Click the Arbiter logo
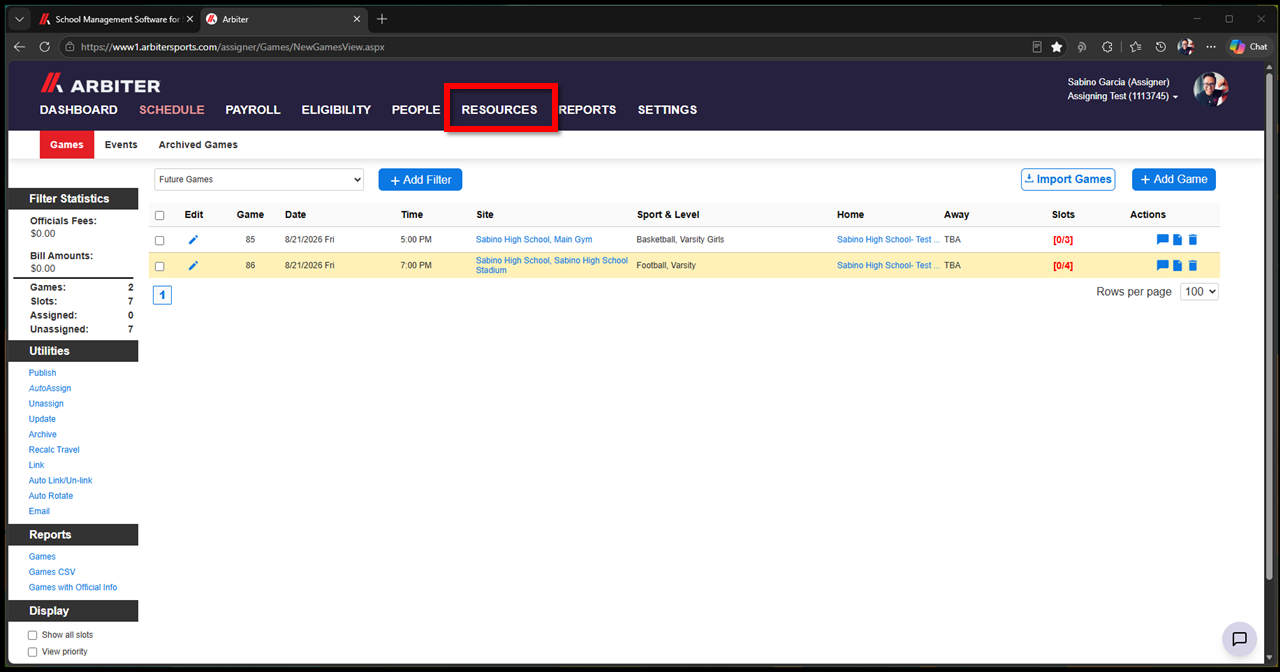Viewport: 1280px width, 672px height. pos(100,85)
